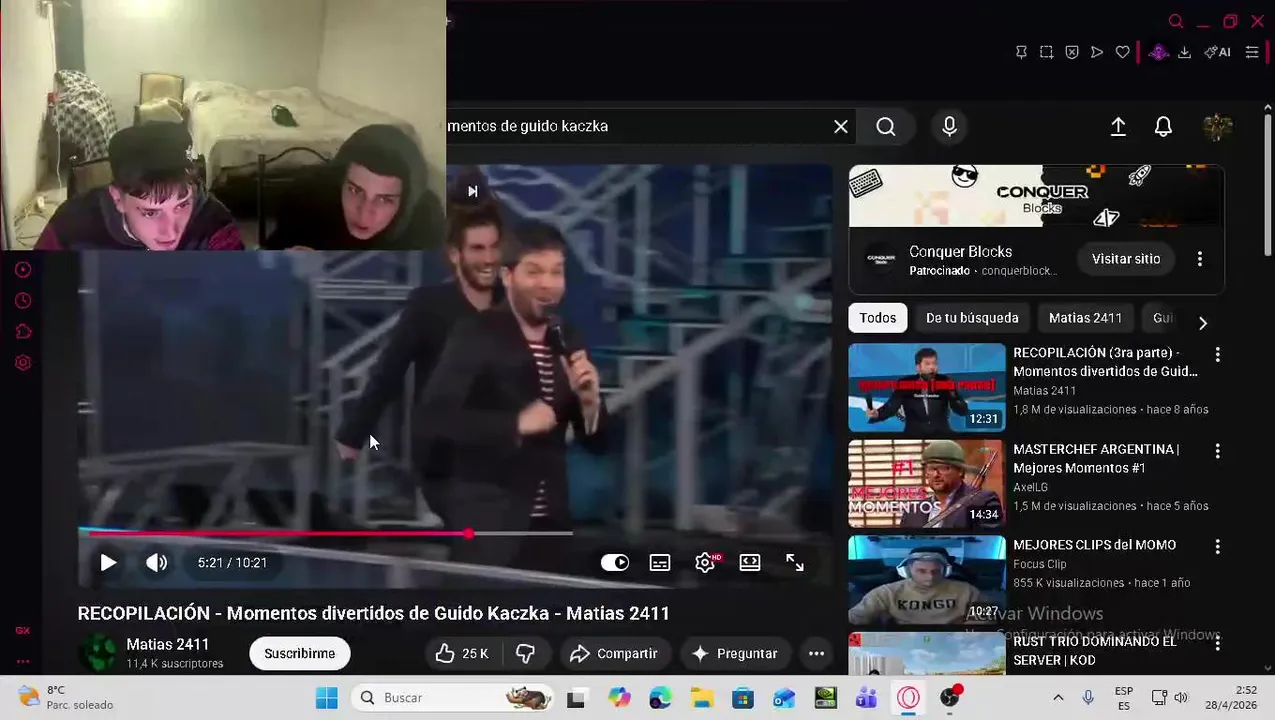The image size is (1275, 720).
Task: Open Opera easy setup sliders icon
Action: [1252, 52]
